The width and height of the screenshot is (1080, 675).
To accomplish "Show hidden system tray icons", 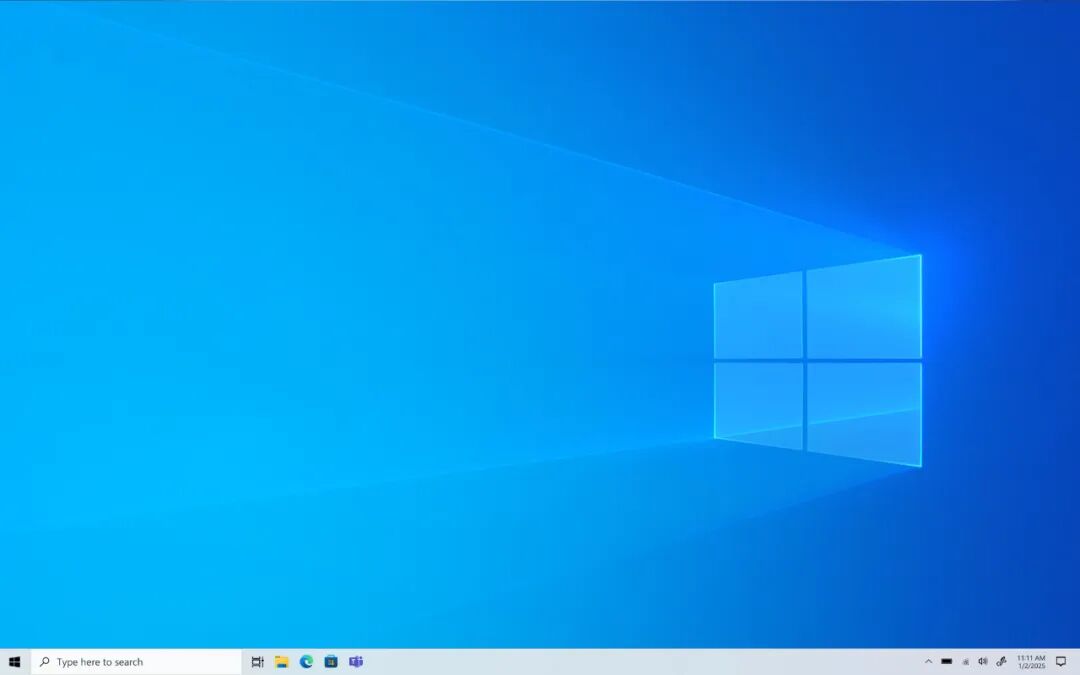I will click(x=928, y=662).
